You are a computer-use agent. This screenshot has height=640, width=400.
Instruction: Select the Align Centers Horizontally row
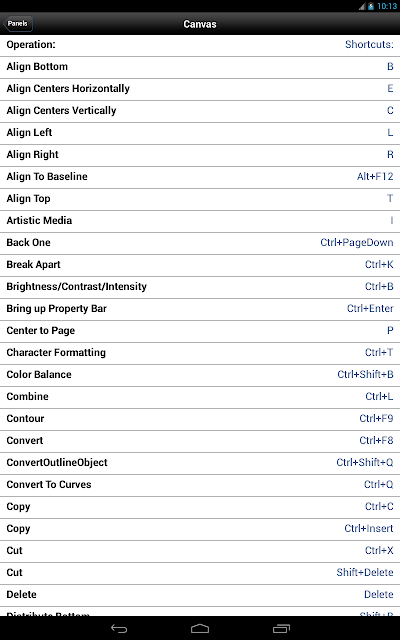click(x=200, y=89)
